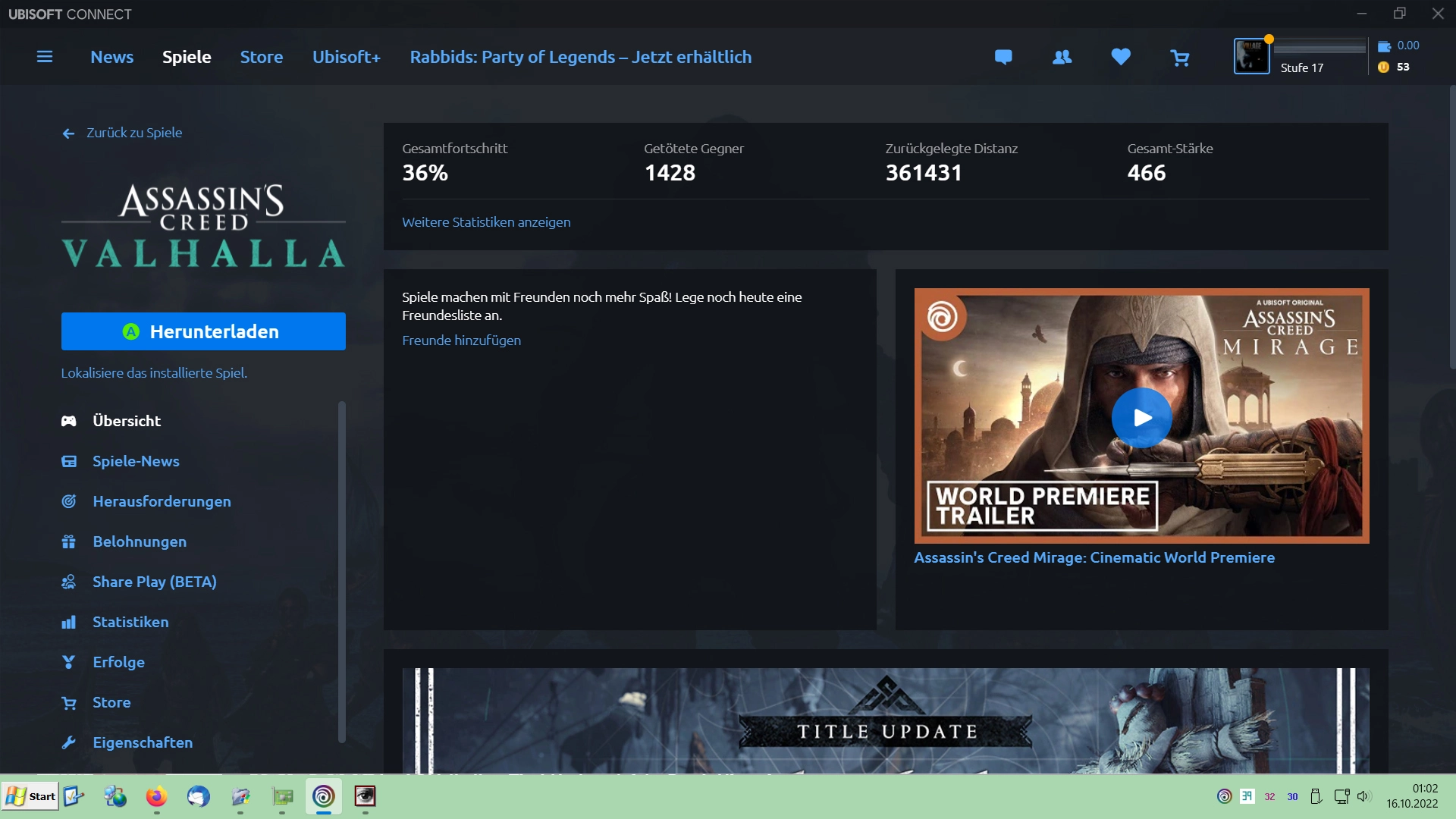This screenshot has width=1456, height=819.
Task: Click the Gesamtfortschritt 36% statistic
Action: pos(455,162)
